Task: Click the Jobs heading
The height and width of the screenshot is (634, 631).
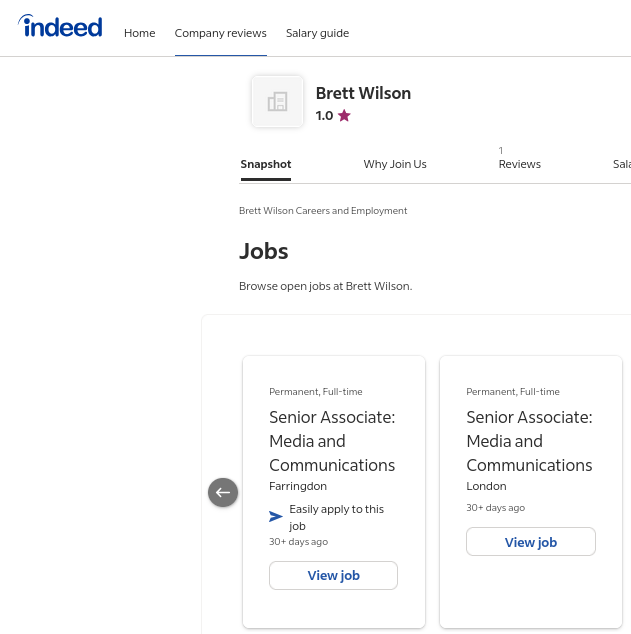Action: point(264,251)
